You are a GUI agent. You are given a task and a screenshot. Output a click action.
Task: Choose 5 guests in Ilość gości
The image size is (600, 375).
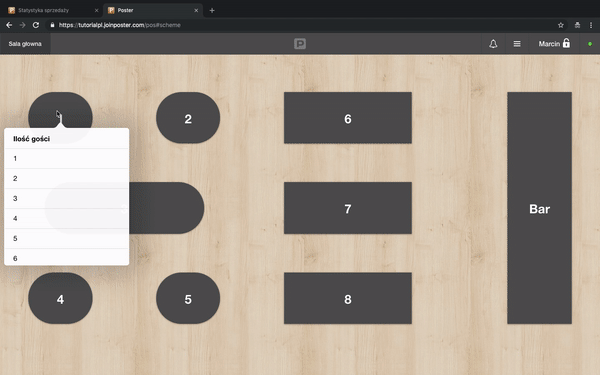point(67,238)
